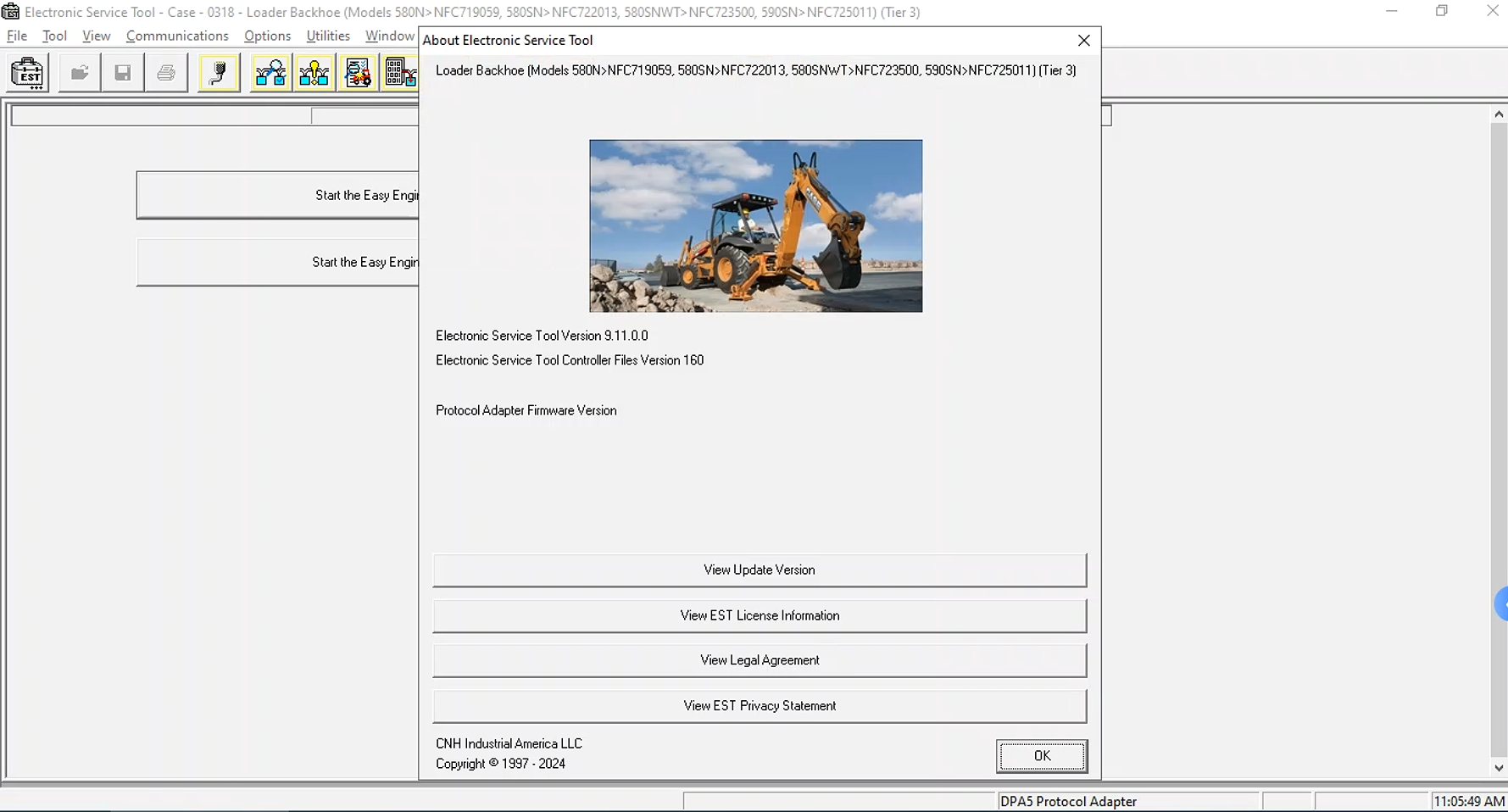Click the vertical scrollbar up arrow
Viewport: 1508px width, 812px height.
click(x=1499, y=114)
